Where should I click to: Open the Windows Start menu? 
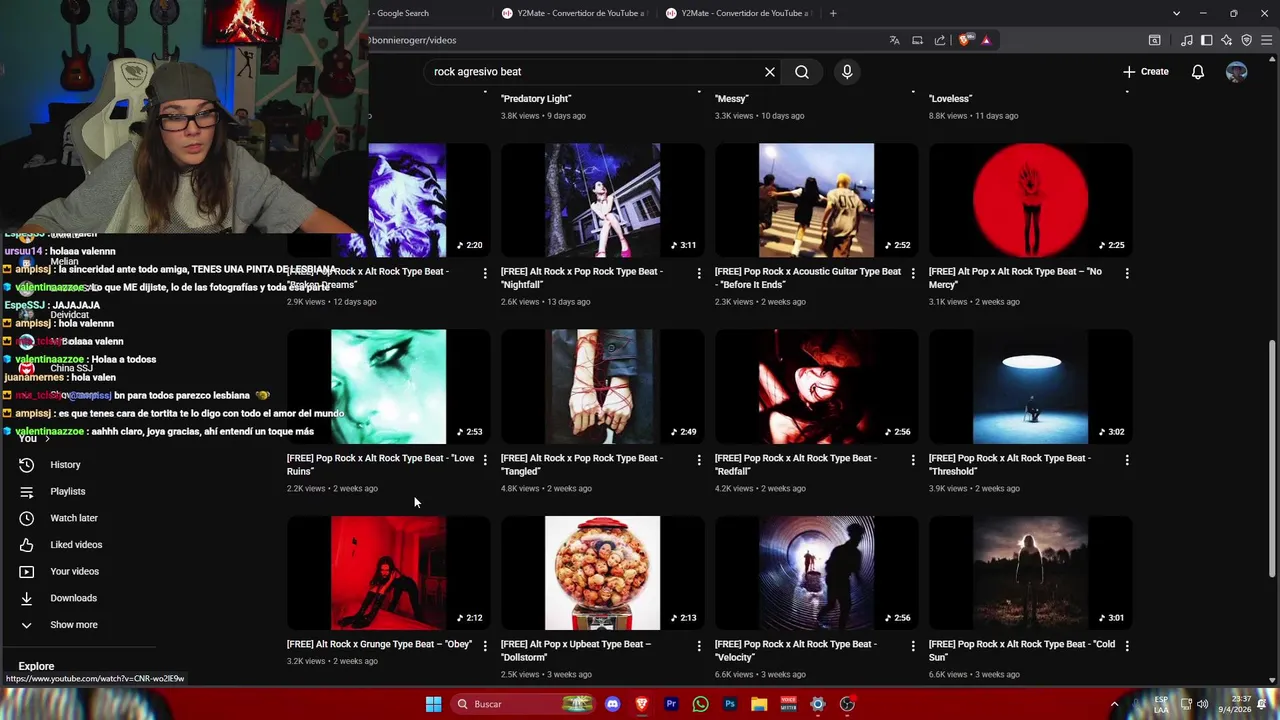tap(433, 704)
